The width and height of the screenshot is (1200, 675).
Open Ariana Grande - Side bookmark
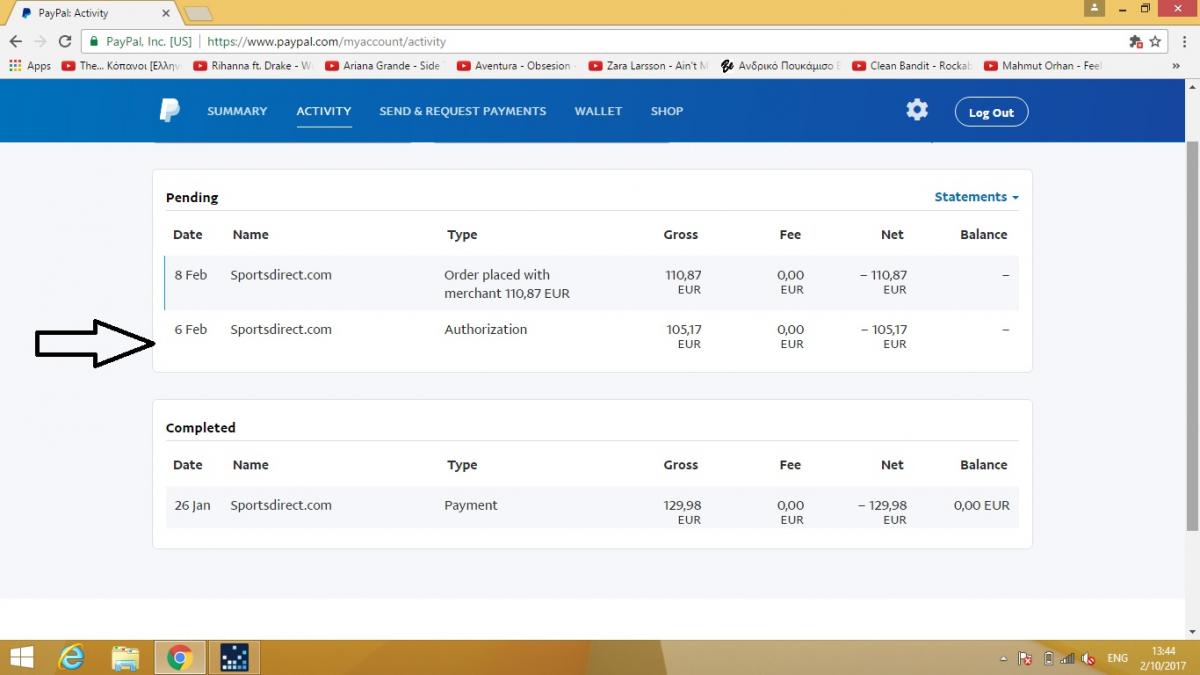point(383,66)
